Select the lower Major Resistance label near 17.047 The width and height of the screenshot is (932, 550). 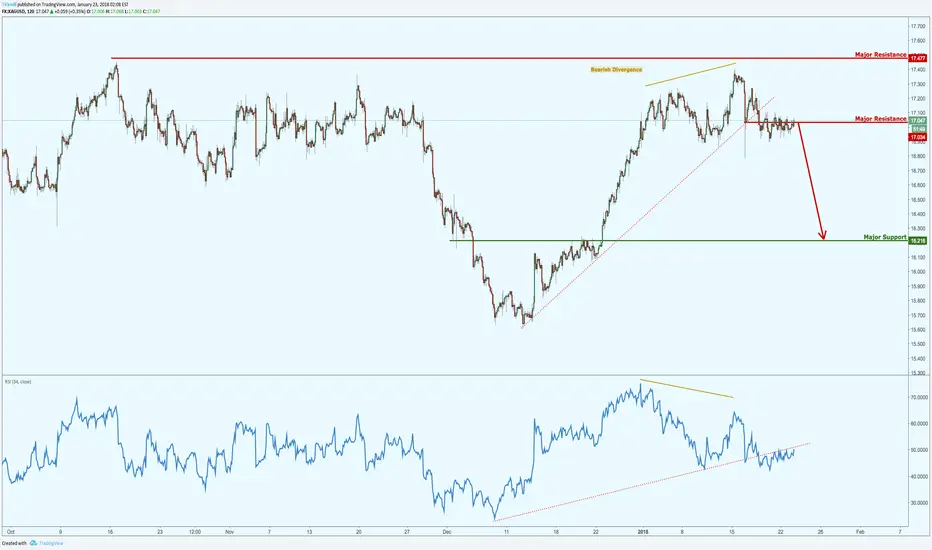click(x=880, y=119)
